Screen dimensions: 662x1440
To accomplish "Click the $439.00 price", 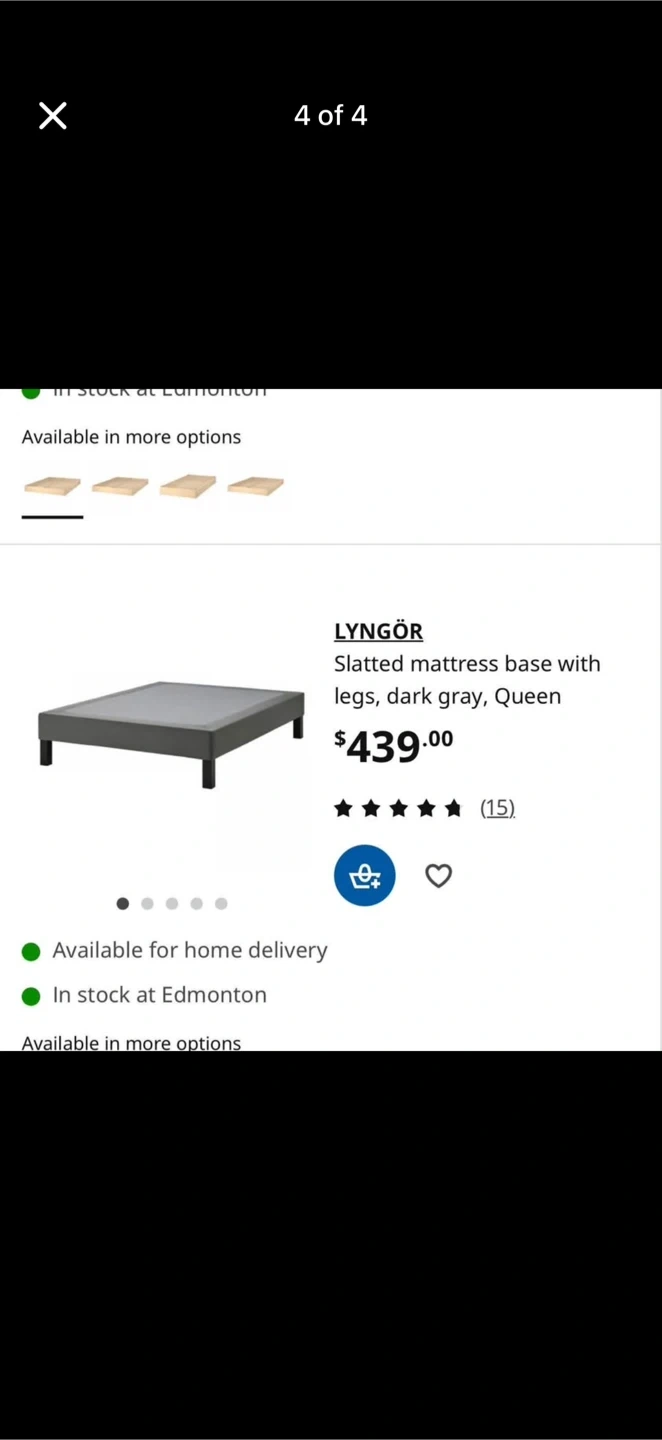I will click(x=393, y=746).
